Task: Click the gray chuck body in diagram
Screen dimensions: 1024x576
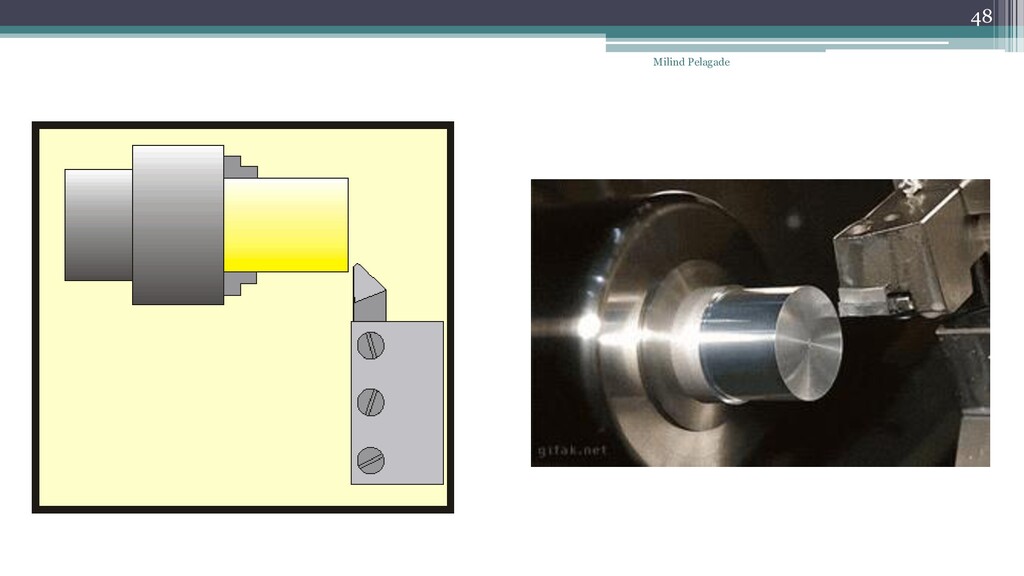Action: (178, 225)
